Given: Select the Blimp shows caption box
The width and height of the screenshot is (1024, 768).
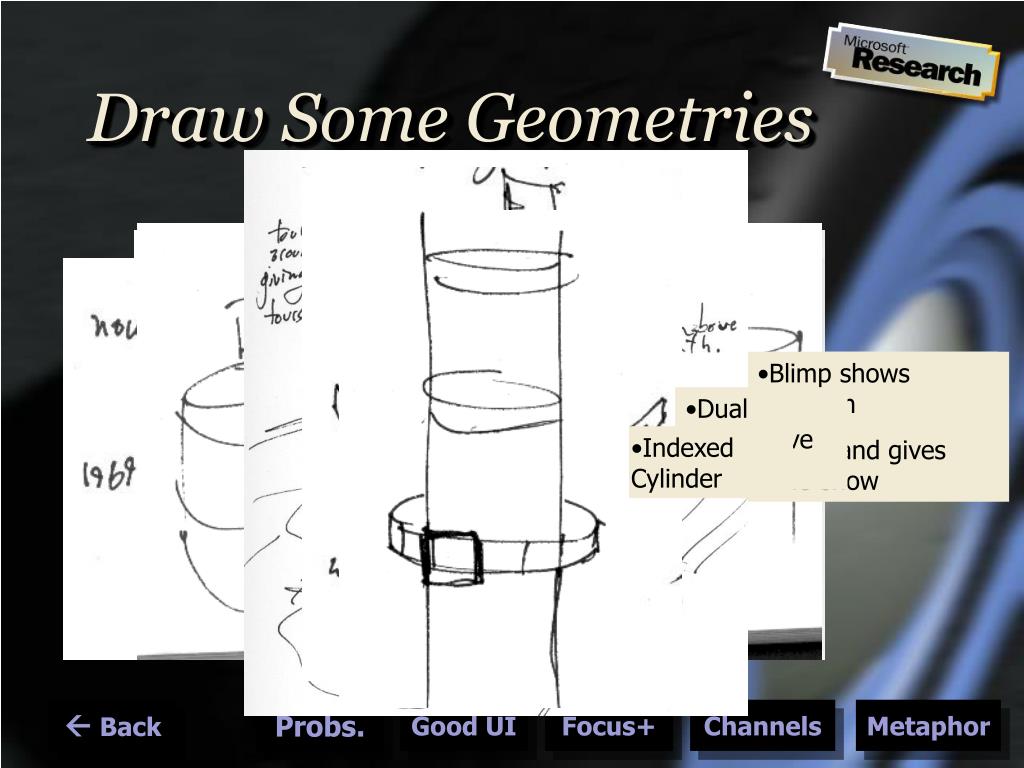Looking at the screenshot, I should (x=878, y=426).
